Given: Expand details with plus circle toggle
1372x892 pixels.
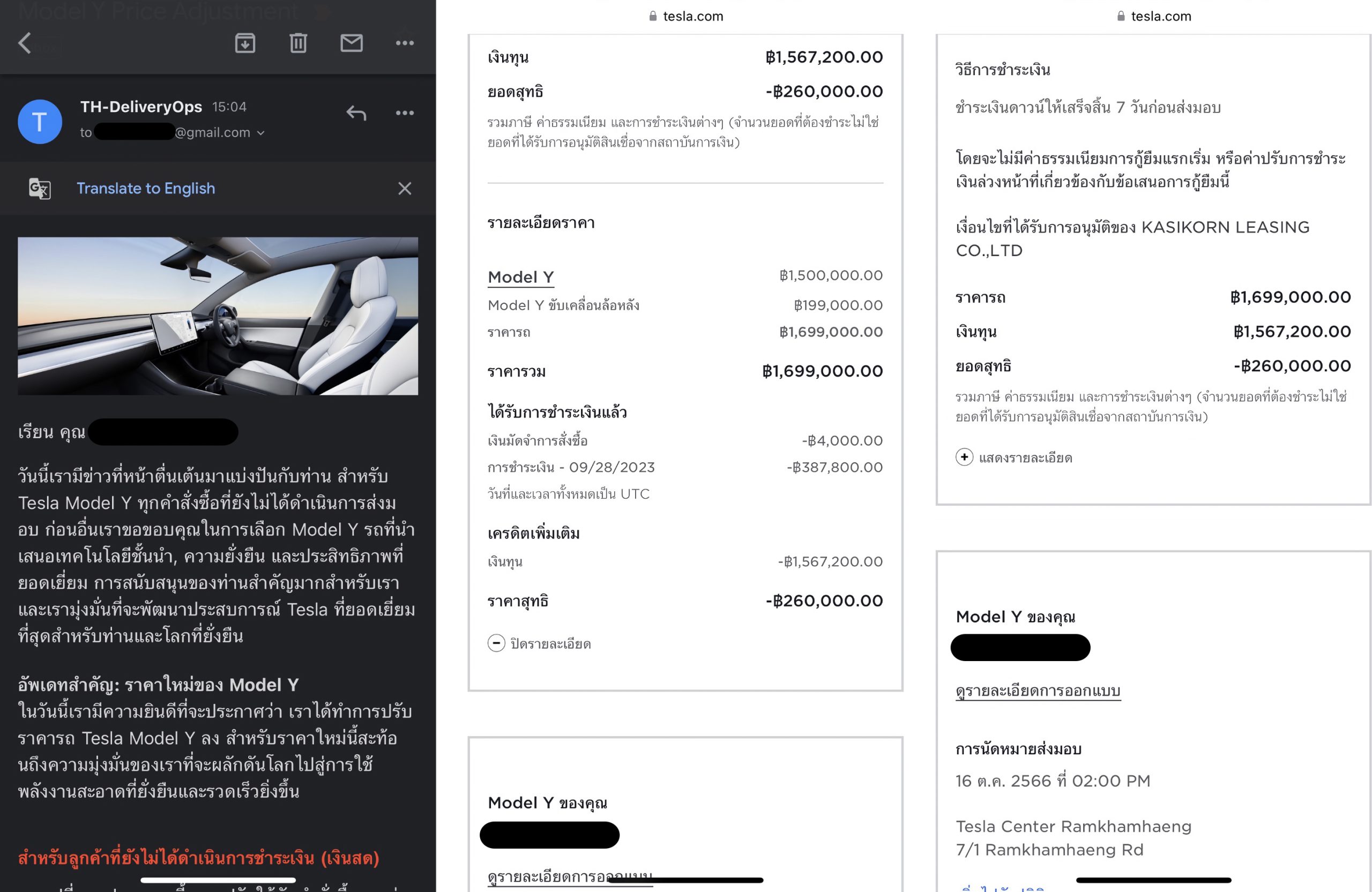Looking at the screenshot, I should 965,458.
